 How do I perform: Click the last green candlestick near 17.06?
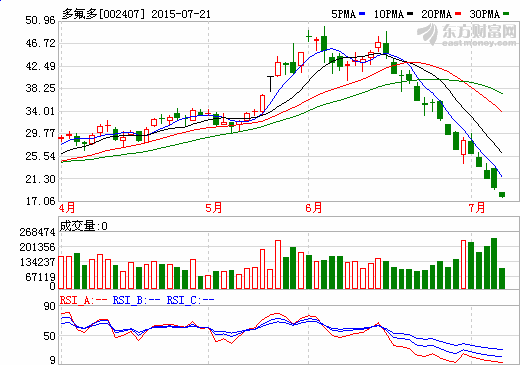click(x=502, y=195)
